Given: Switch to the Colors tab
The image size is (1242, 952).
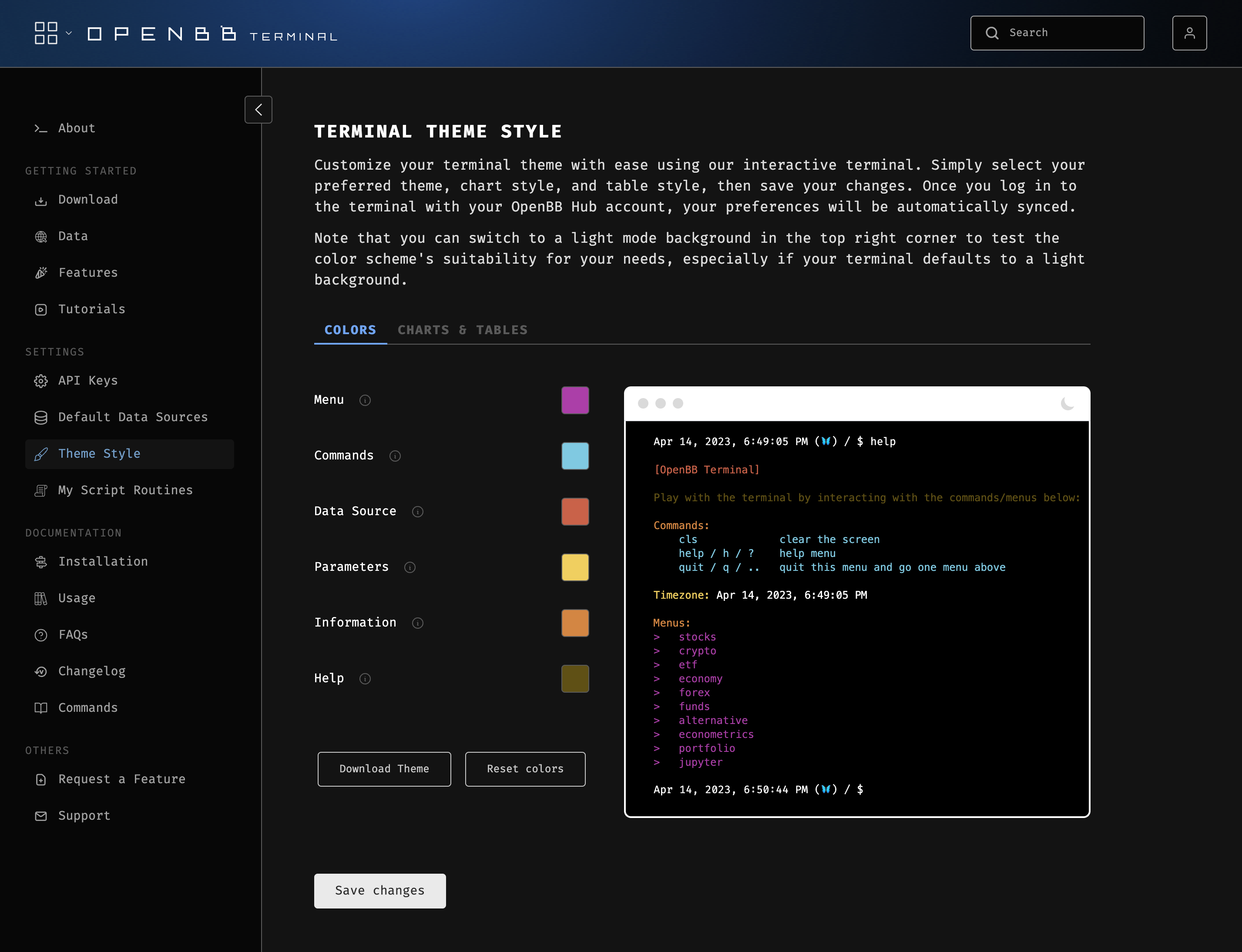Looking at the screenshot, I should coord(350,330).
